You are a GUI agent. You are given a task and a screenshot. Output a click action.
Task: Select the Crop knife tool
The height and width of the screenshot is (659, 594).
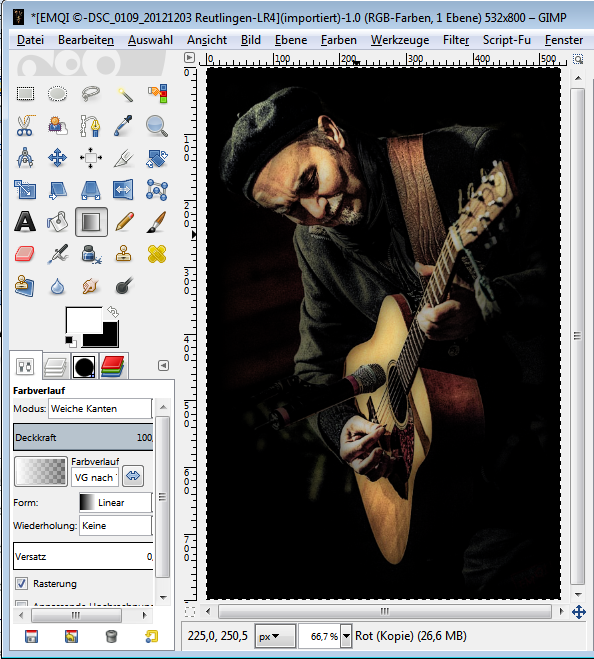point(124,158)
